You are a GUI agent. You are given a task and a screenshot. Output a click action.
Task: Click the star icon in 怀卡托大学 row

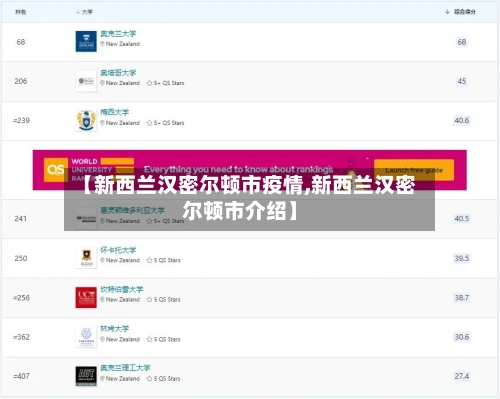[149, 260]
